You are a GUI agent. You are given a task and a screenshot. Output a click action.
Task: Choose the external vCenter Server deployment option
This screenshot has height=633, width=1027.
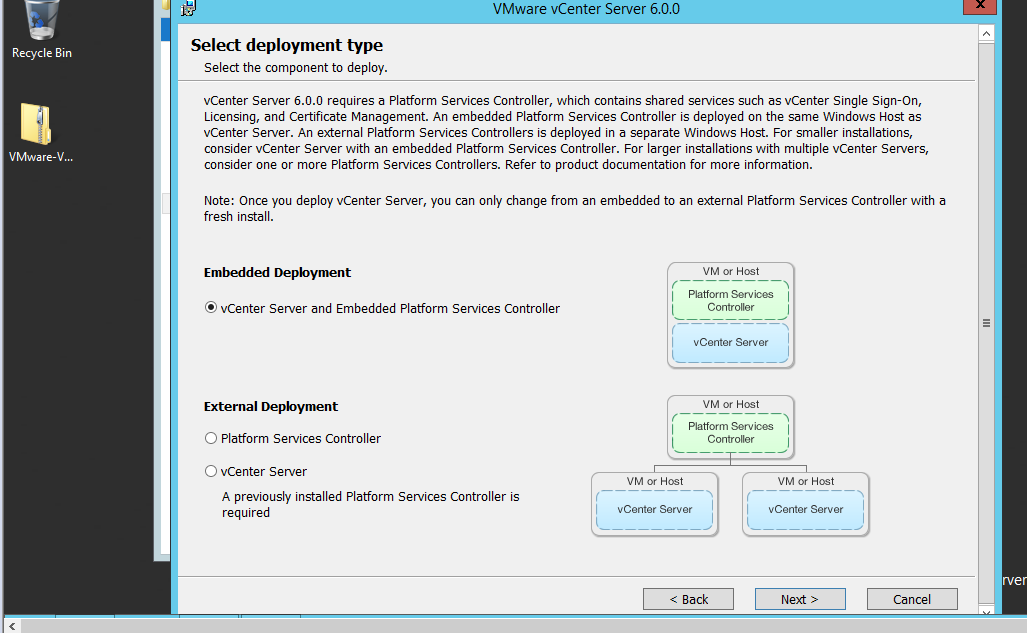point(211,471)
